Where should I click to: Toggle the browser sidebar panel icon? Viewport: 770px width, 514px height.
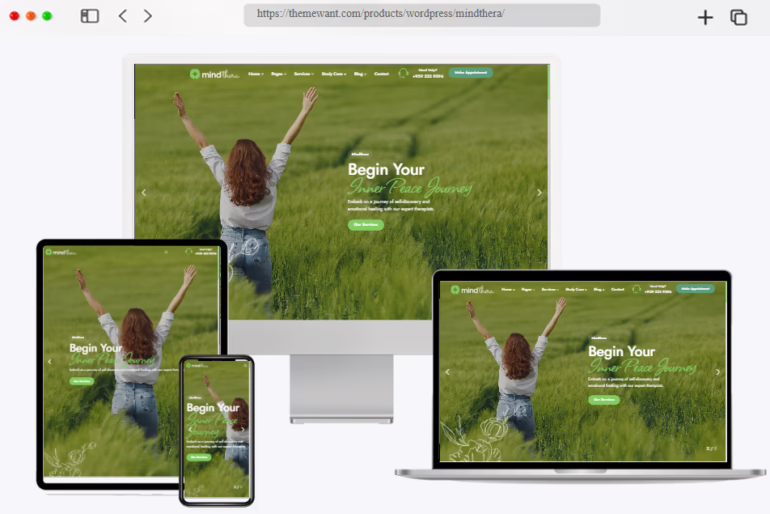pos(90,16)
